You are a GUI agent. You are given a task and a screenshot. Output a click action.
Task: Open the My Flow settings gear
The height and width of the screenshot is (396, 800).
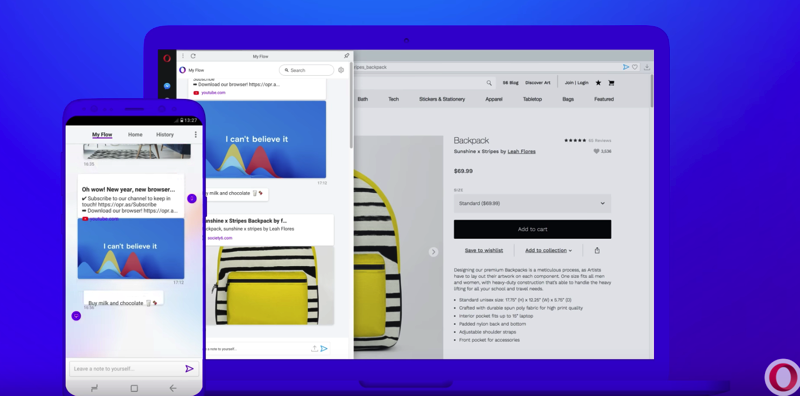[x=341, y=70]
